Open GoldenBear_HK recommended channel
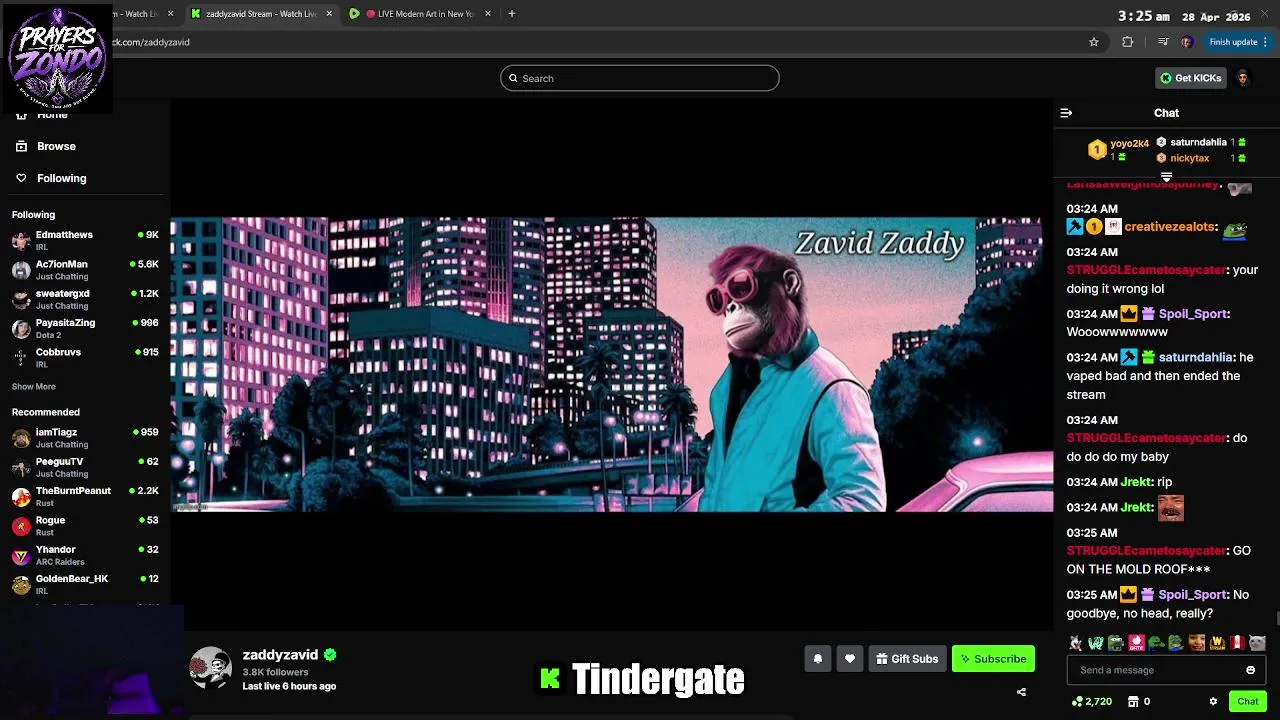The width and height of the screenshot is (1280, 720). [x=85, y=584]
